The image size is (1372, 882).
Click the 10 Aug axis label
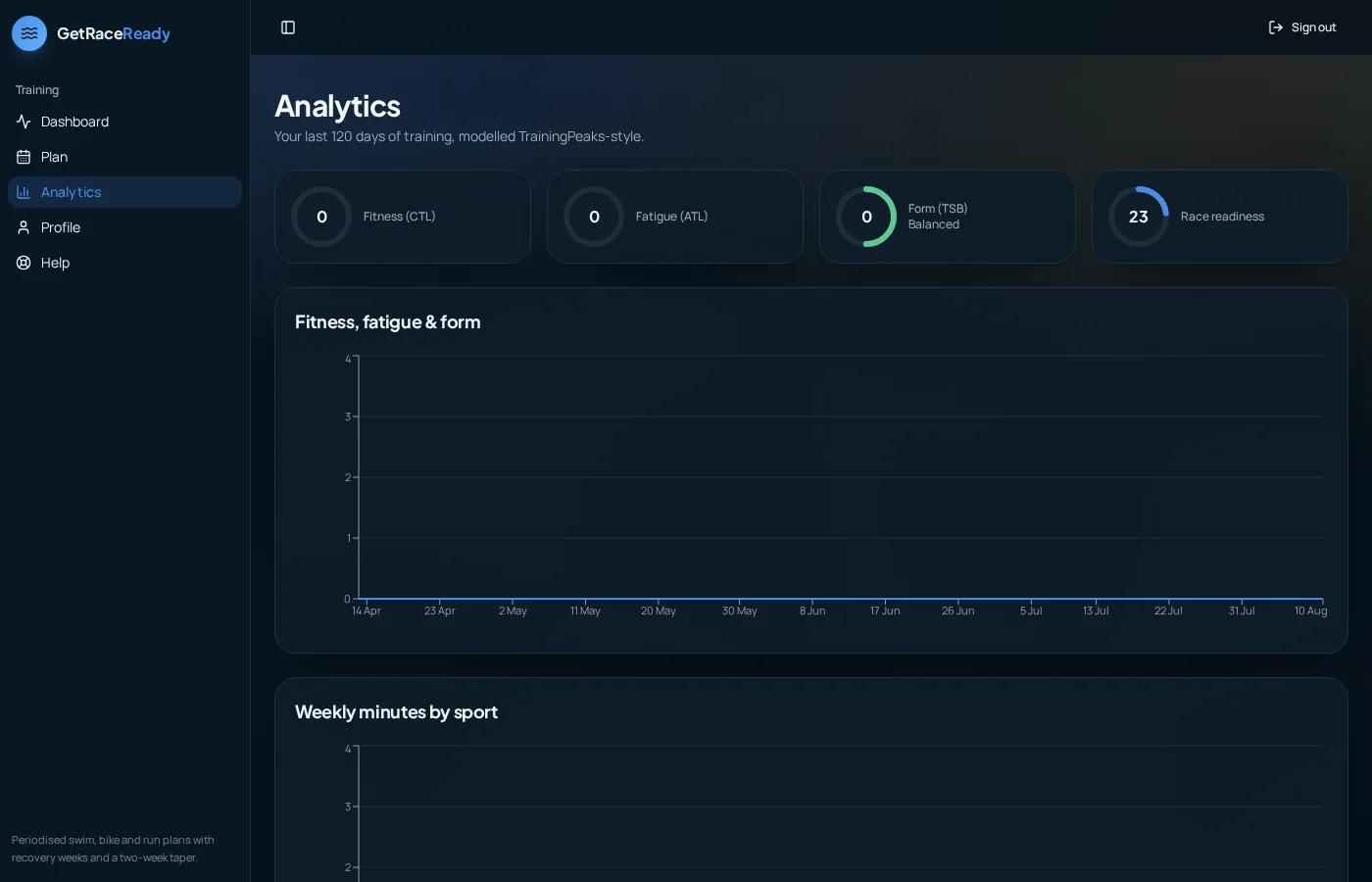[1310, 611]
